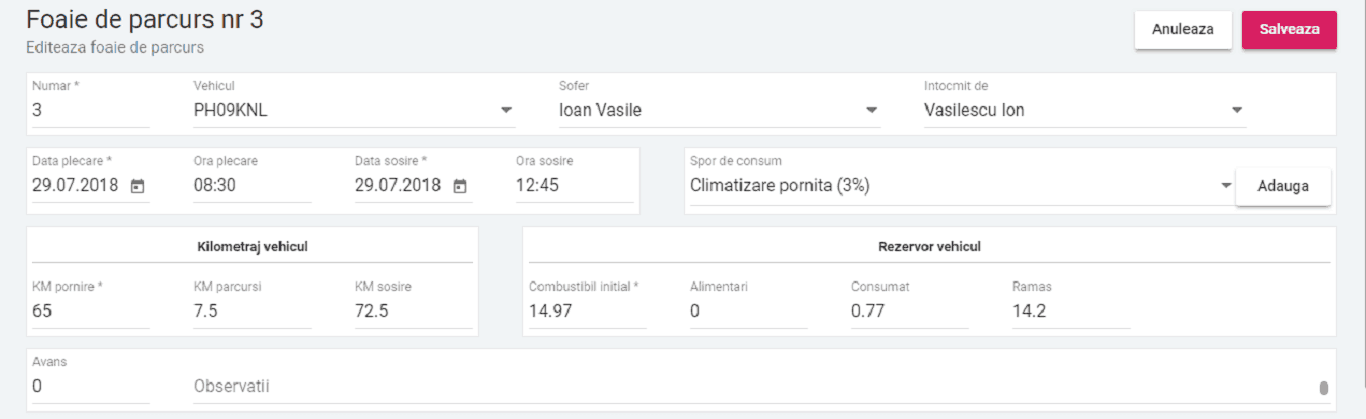Click the Alimentari input field
Viewport: 1366px width, 419px height.
[x=748, y=312]
